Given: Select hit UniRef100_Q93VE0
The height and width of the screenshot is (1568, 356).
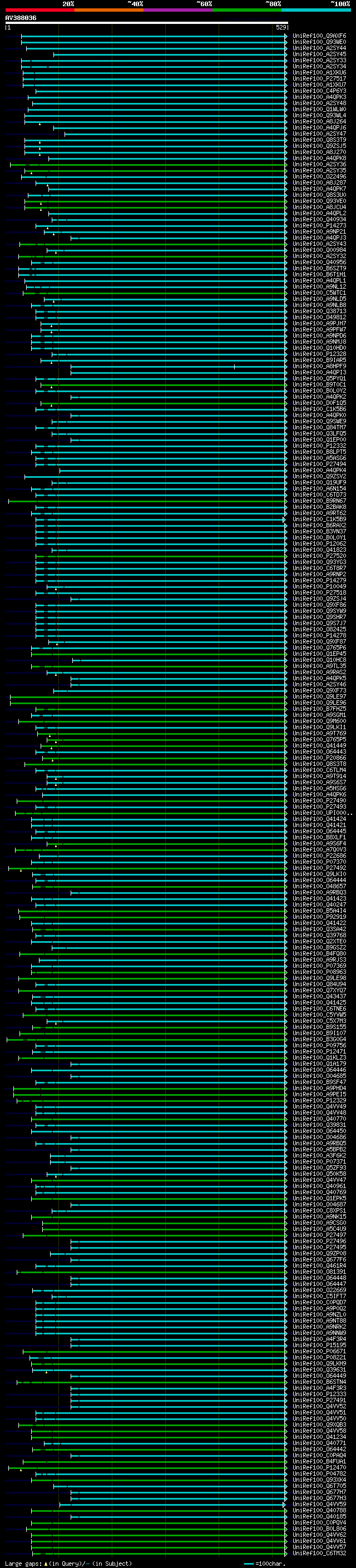Looking at the screenshot, I should coord(319,201).
